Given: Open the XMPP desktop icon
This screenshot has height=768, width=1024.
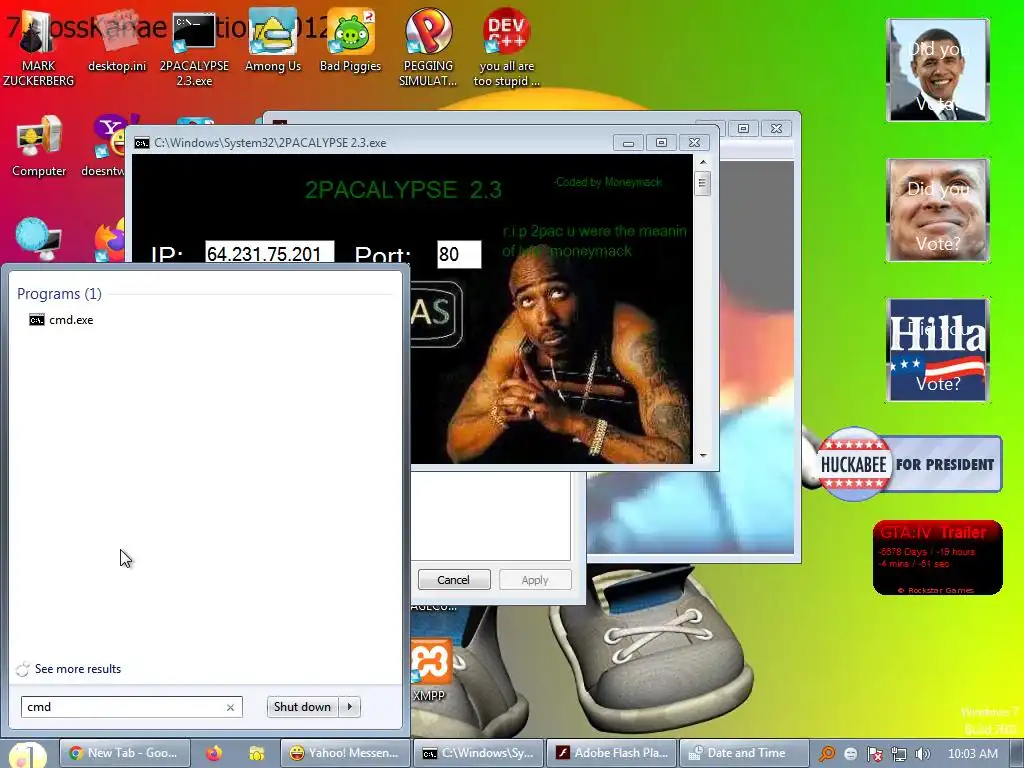Looking at the screenshot, I should [430, 671].
